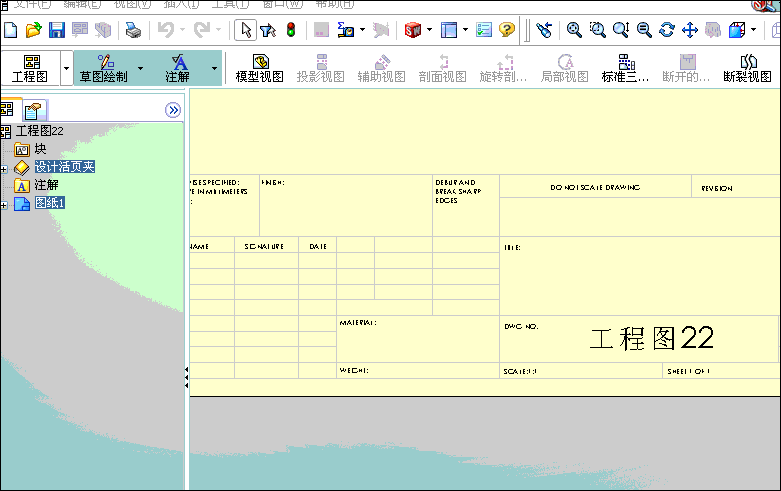781x491 pixels.
Task: Open the Equations sigma tool
Action: [x=345, y=30]
